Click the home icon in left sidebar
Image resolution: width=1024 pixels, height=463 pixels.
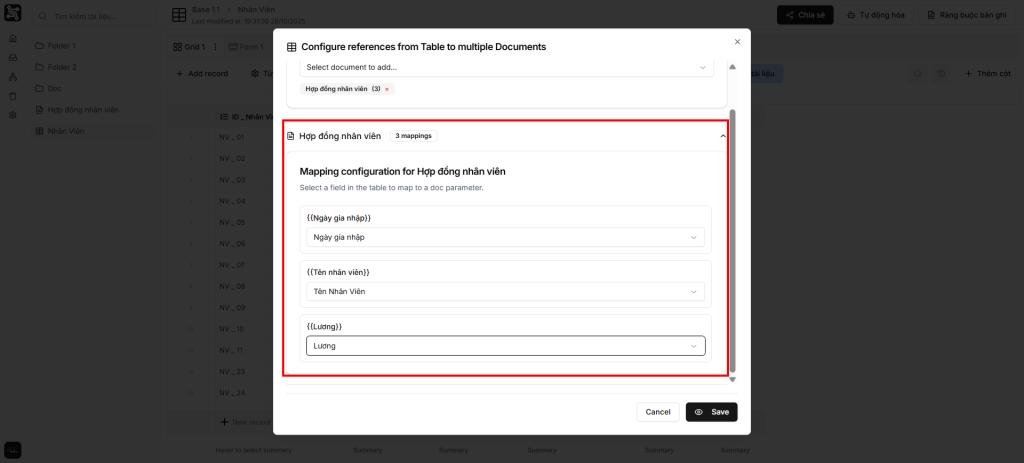[12, 38]
